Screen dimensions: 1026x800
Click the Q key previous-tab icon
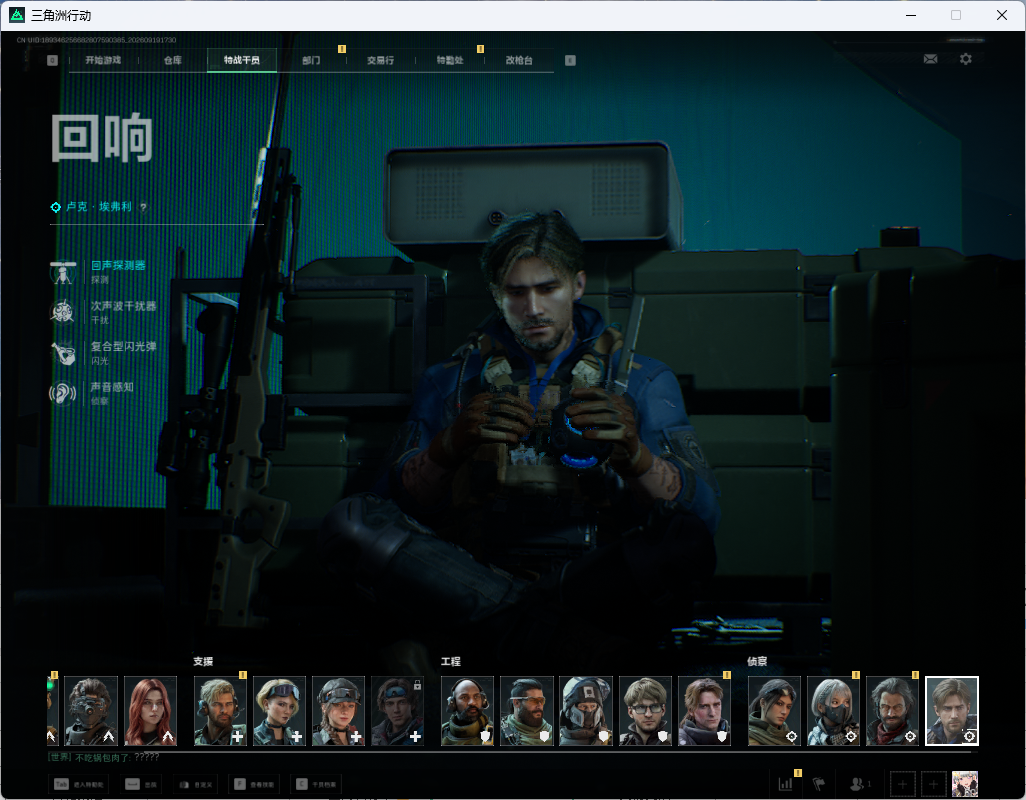(x=52, y=60)
